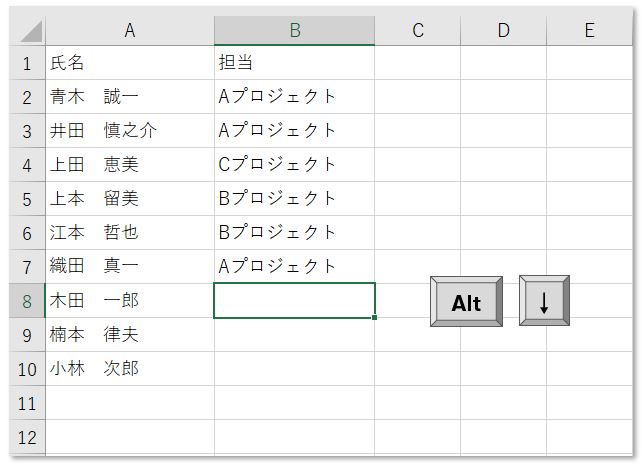Click the 氏名 header cell

(130, 63)
